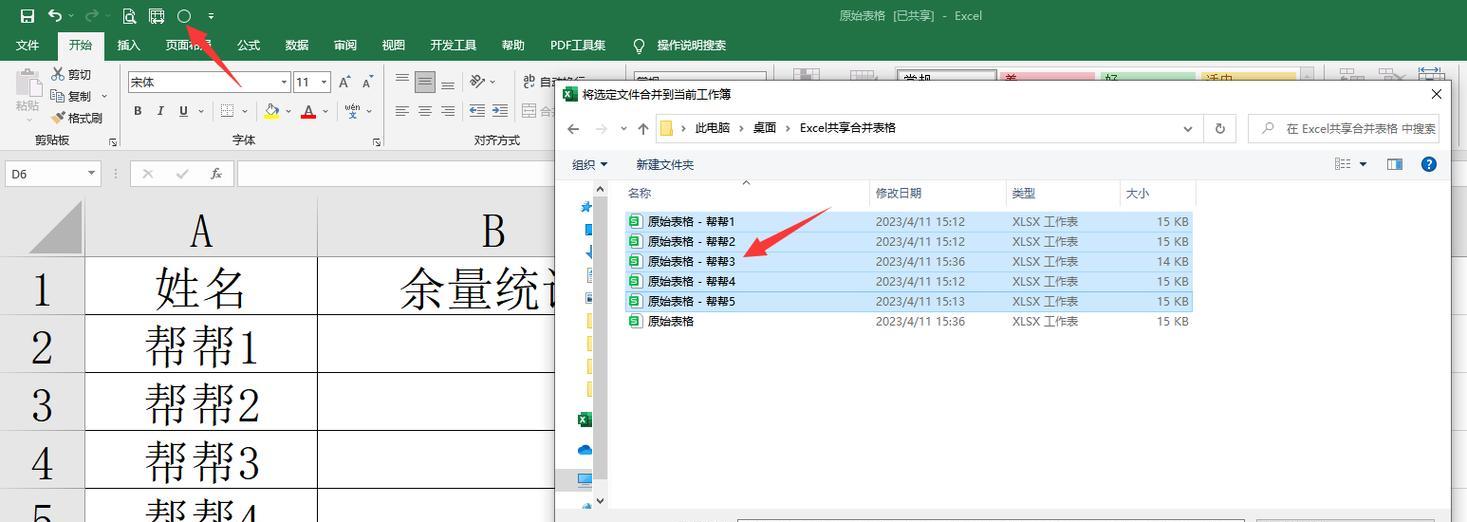Align text to bottom
The height and width of the screenshot is (522, 1467).
click(448, 82)
